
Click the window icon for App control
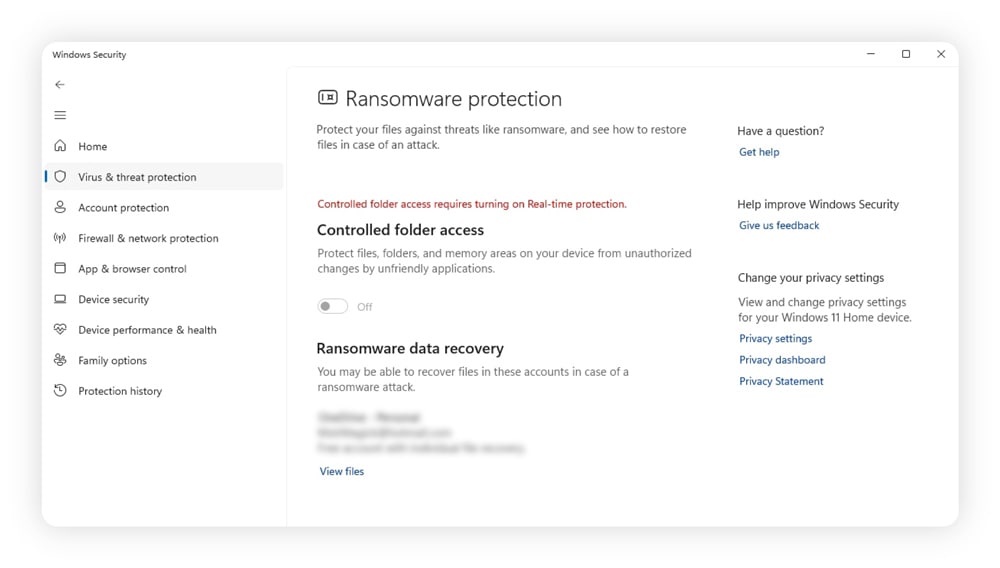[x=60, y=268]
